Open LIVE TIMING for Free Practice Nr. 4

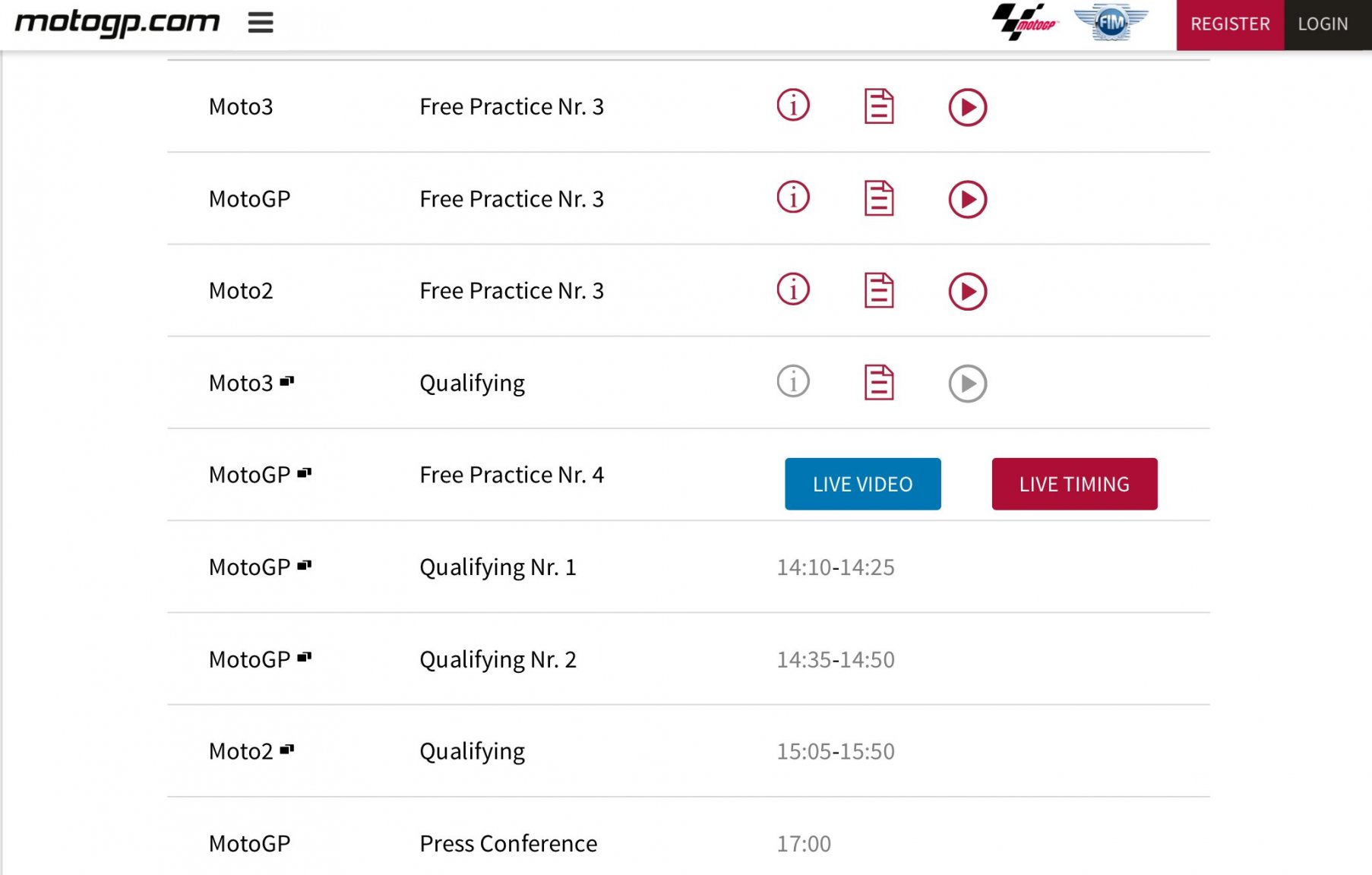(1074, 484)
